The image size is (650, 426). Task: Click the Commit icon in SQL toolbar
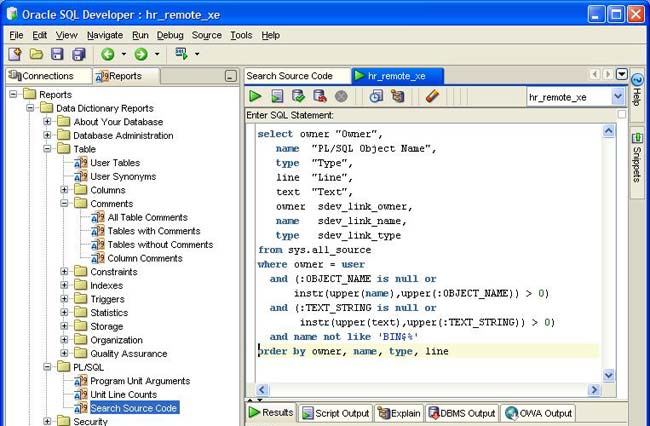coord(299,97)
